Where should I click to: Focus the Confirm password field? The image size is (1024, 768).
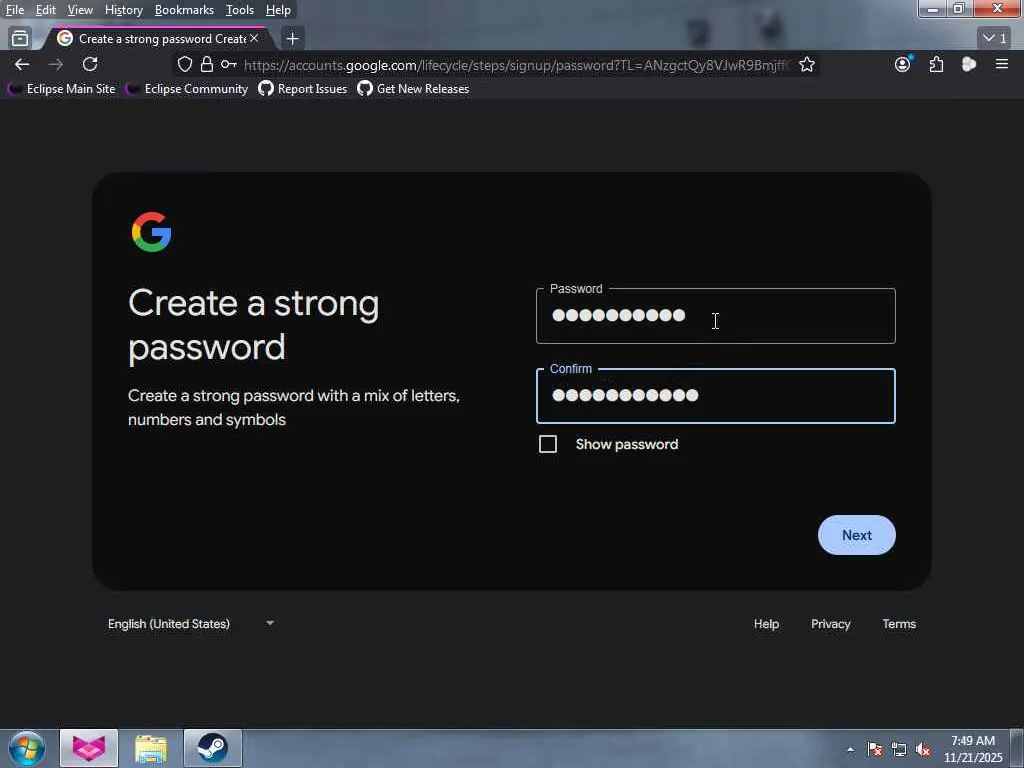tap(715, 396)
